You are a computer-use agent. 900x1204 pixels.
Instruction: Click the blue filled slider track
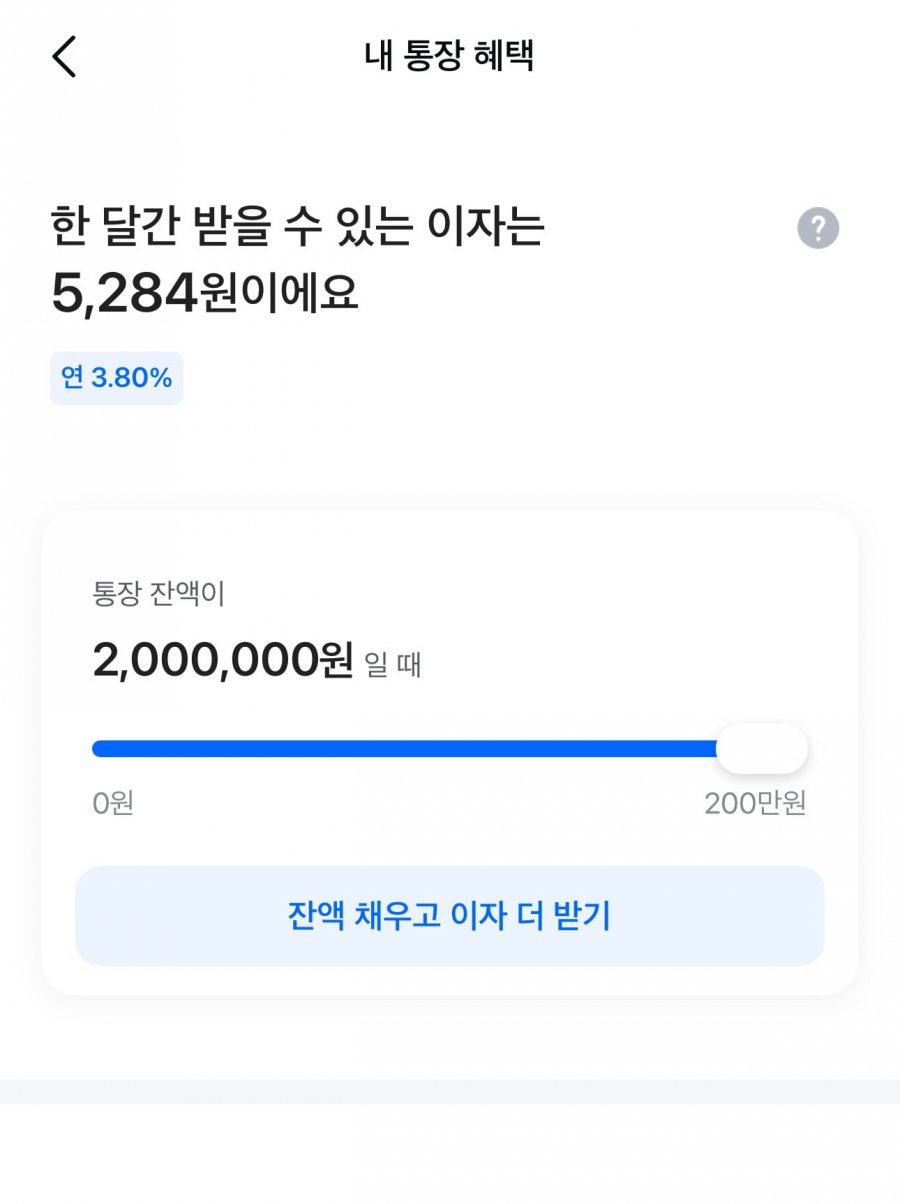[x=405, y=749]
